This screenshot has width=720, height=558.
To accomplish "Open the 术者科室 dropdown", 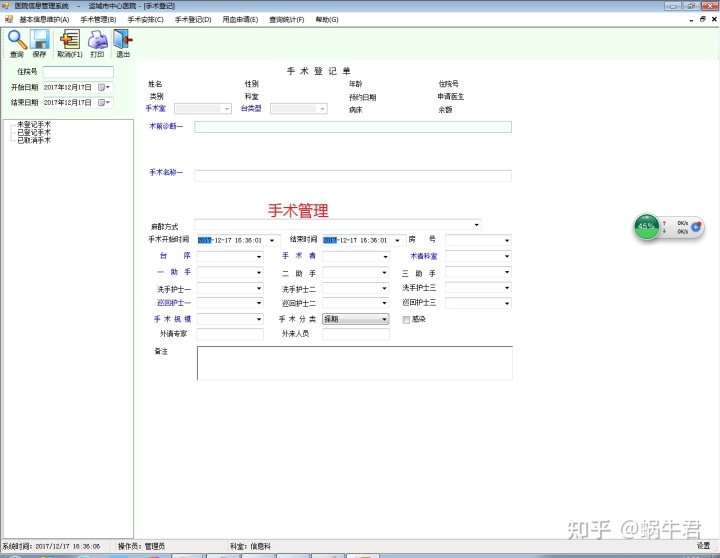I will tap(507, 256).
